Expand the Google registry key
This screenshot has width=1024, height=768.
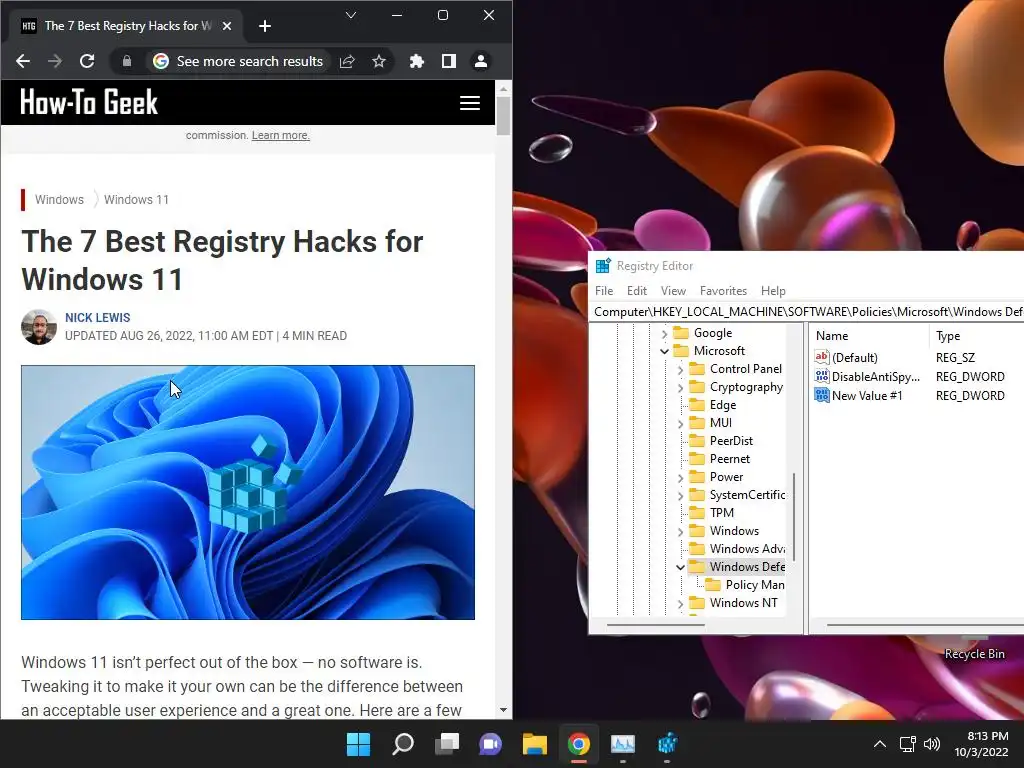664,334
